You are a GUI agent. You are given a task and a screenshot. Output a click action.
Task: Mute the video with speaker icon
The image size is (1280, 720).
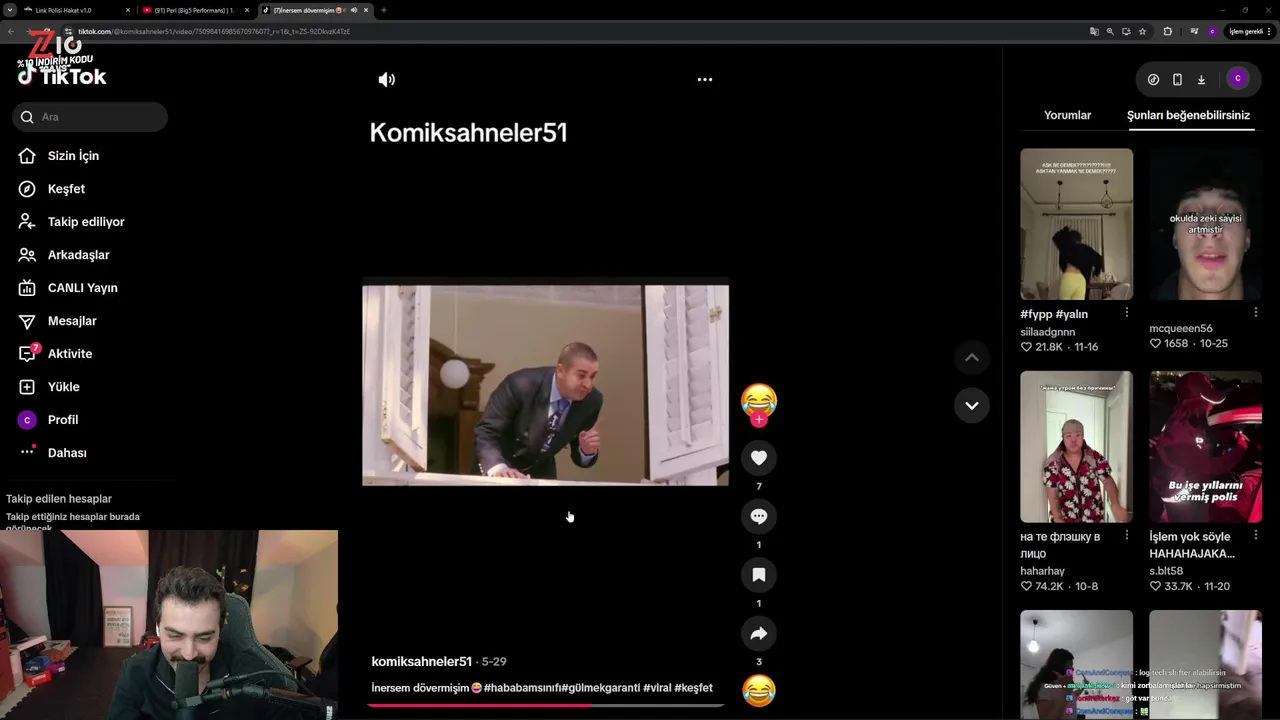387,80
